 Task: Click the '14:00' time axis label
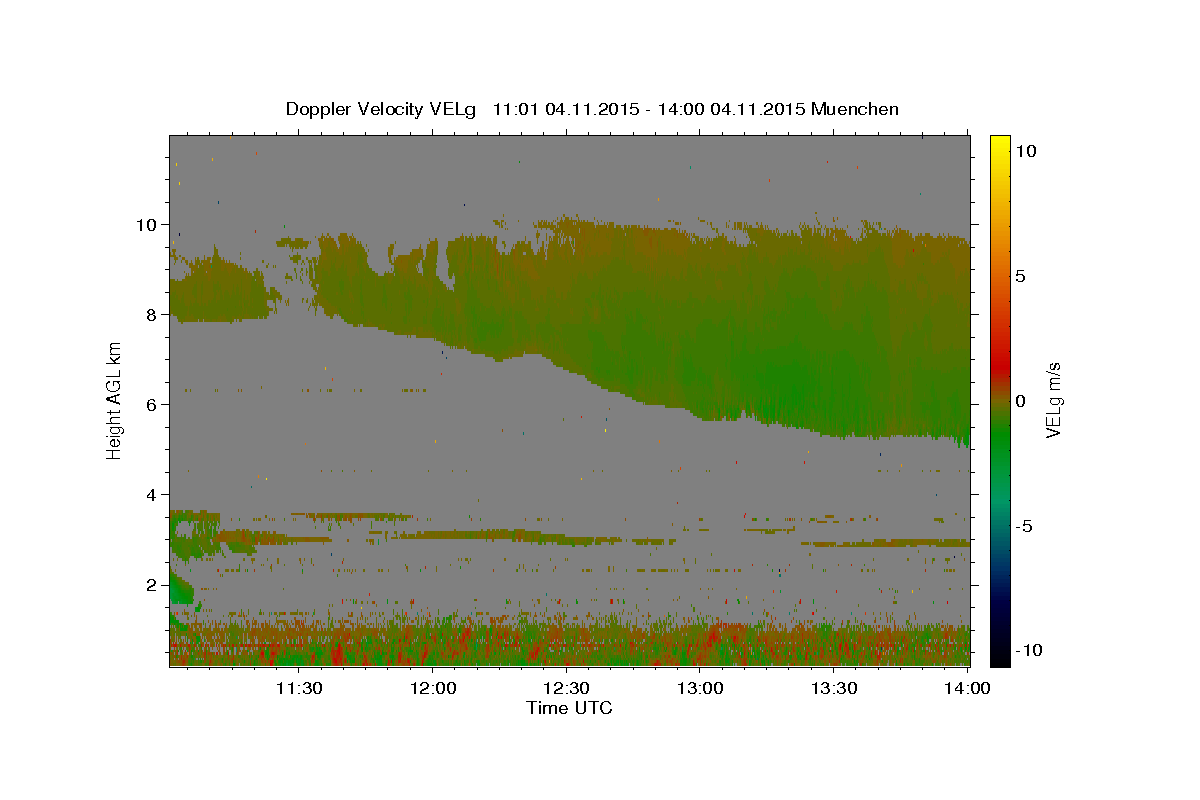967,689
